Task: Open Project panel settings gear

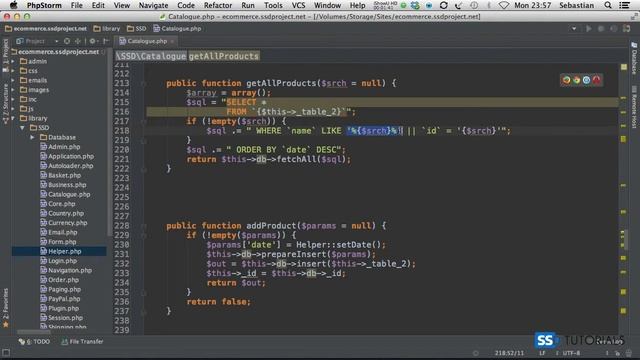Action: pos(93,41)
